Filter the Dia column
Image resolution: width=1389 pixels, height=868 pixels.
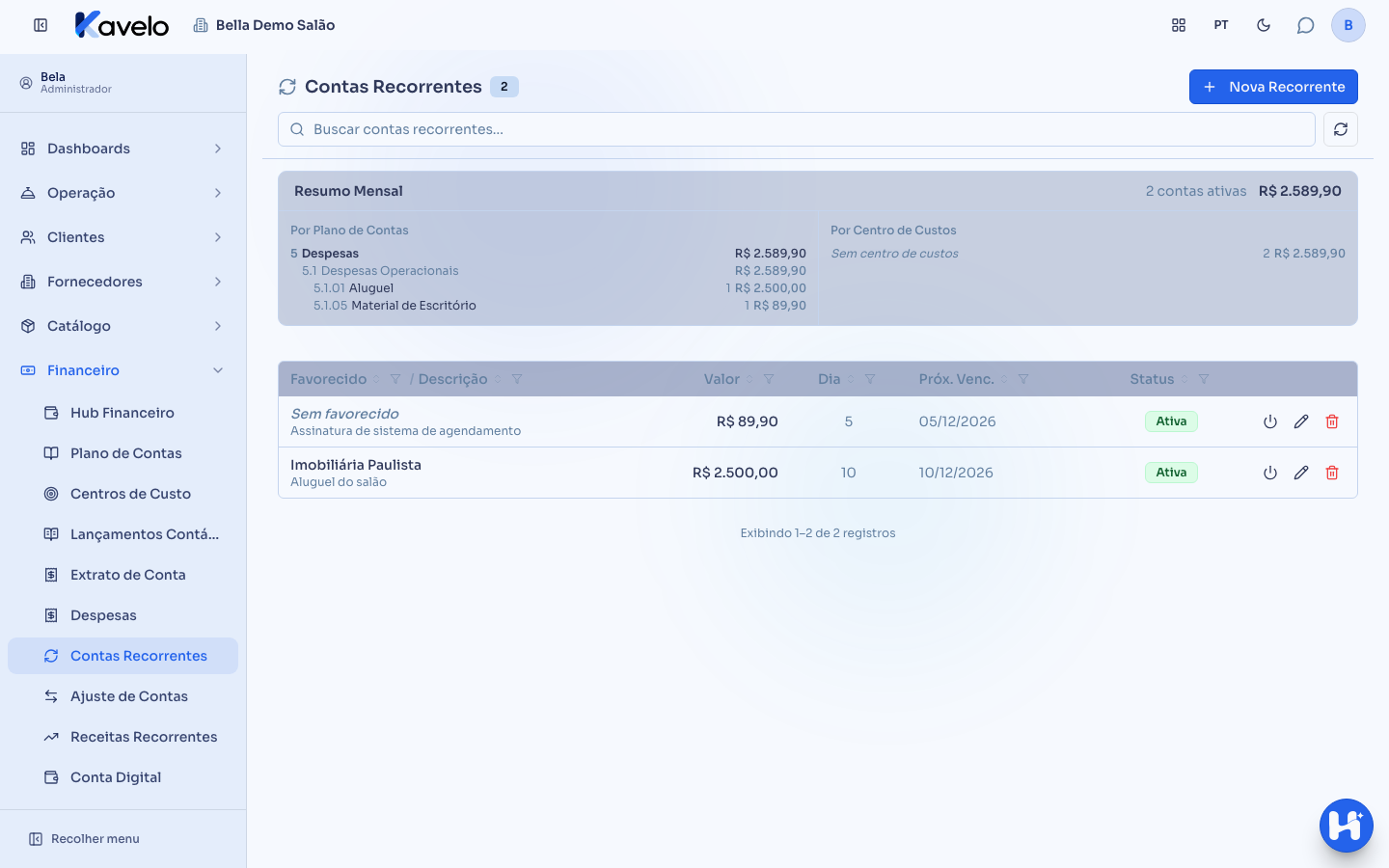click(870, 379)
